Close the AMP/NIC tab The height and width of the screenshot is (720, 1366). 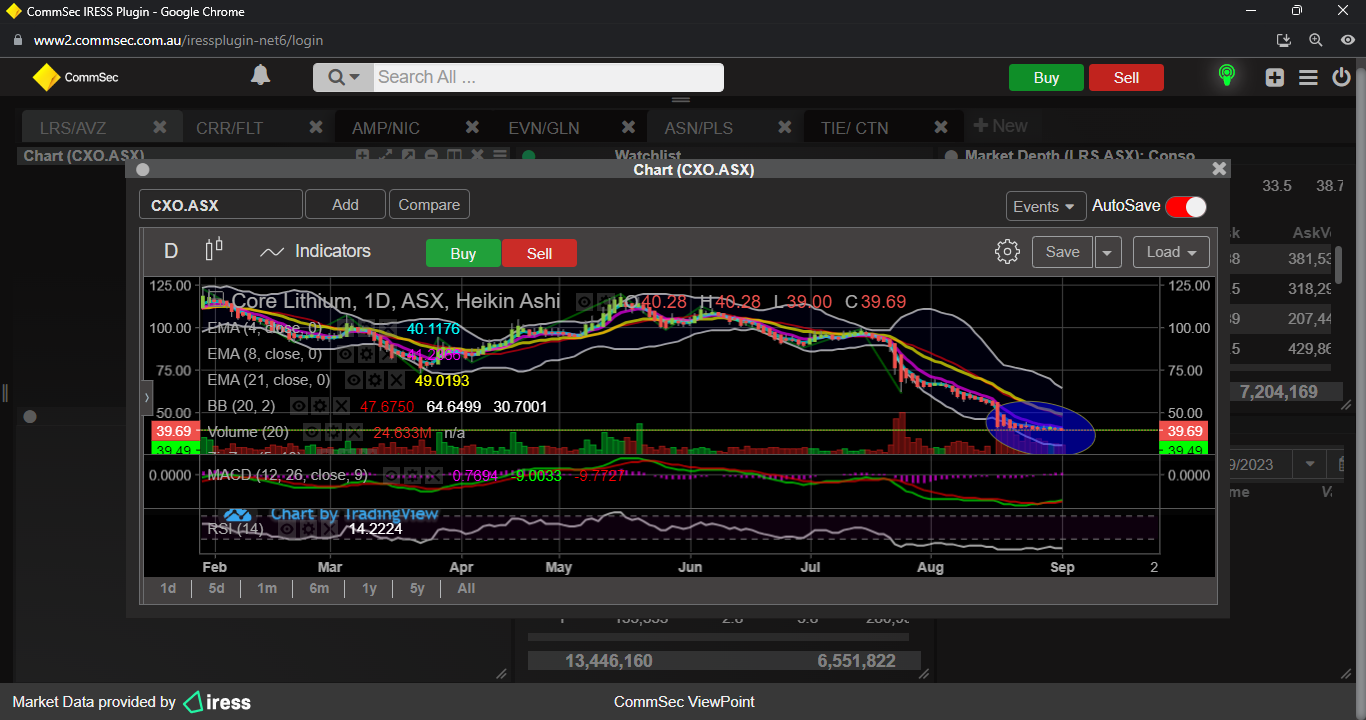tap(472, 127)
